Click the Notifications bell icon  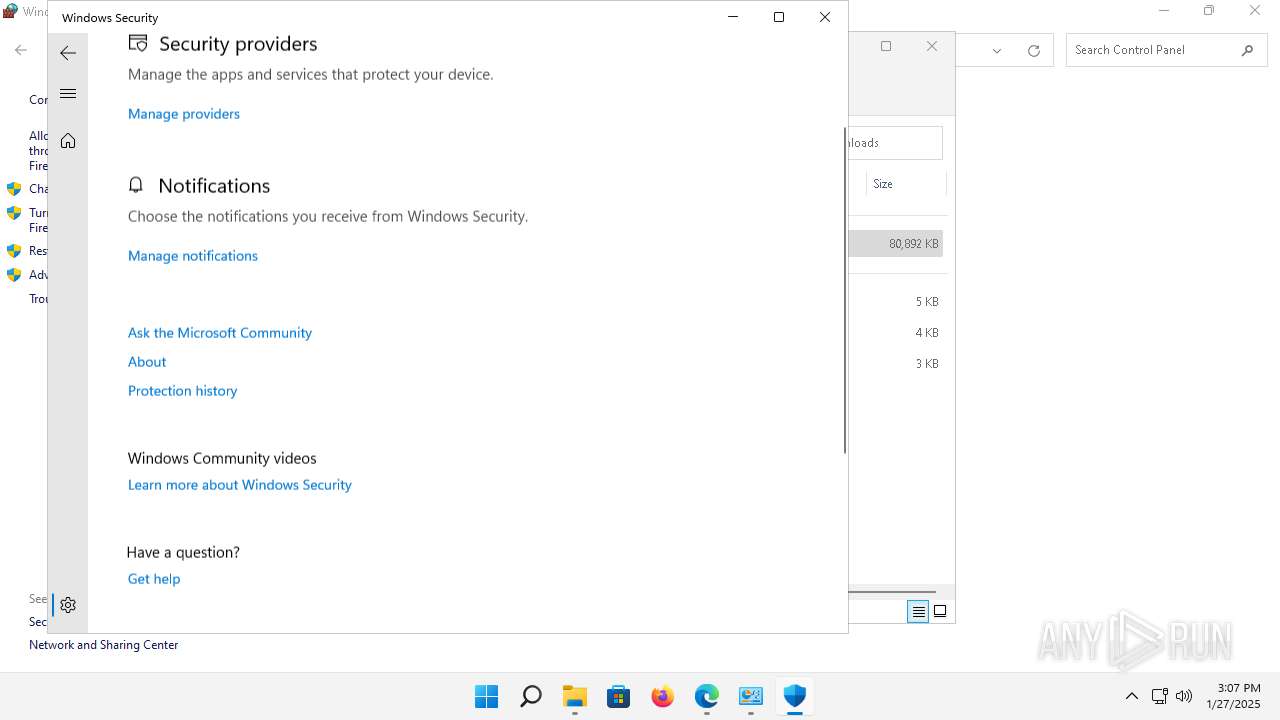pos(137,185)
